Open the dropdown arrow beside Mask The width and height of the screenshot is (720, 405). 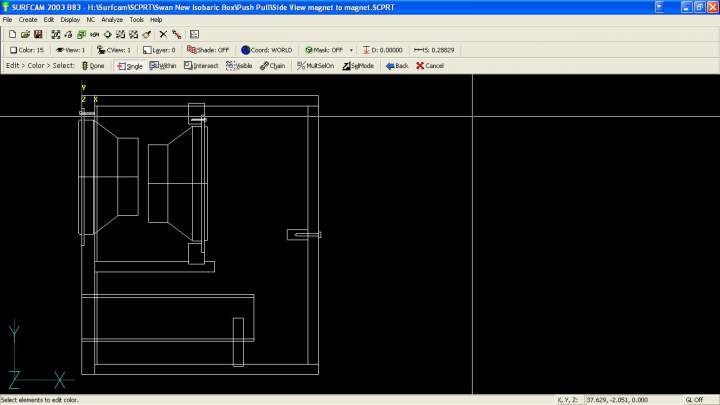click(x=351, y=50)
